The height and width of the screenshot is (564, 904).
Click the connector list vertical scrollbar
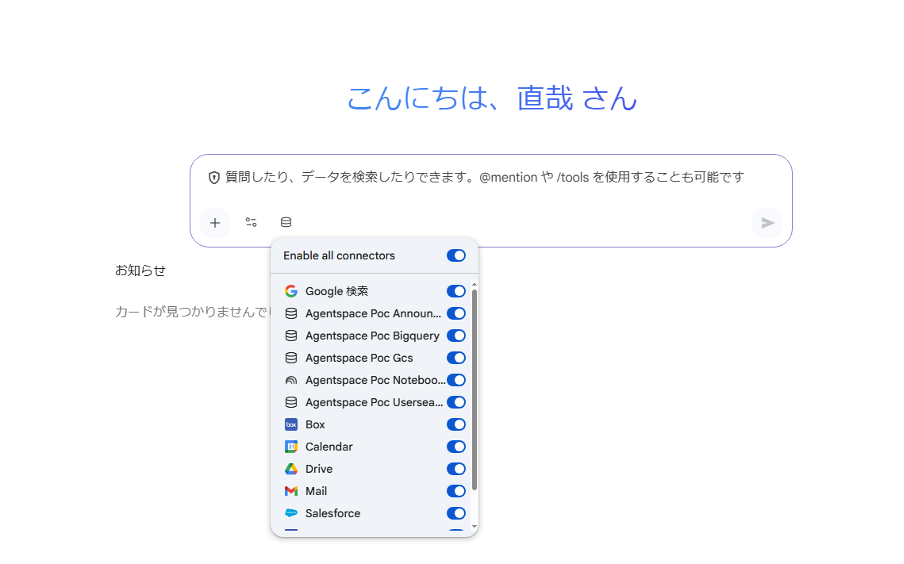tap(474, 390)
